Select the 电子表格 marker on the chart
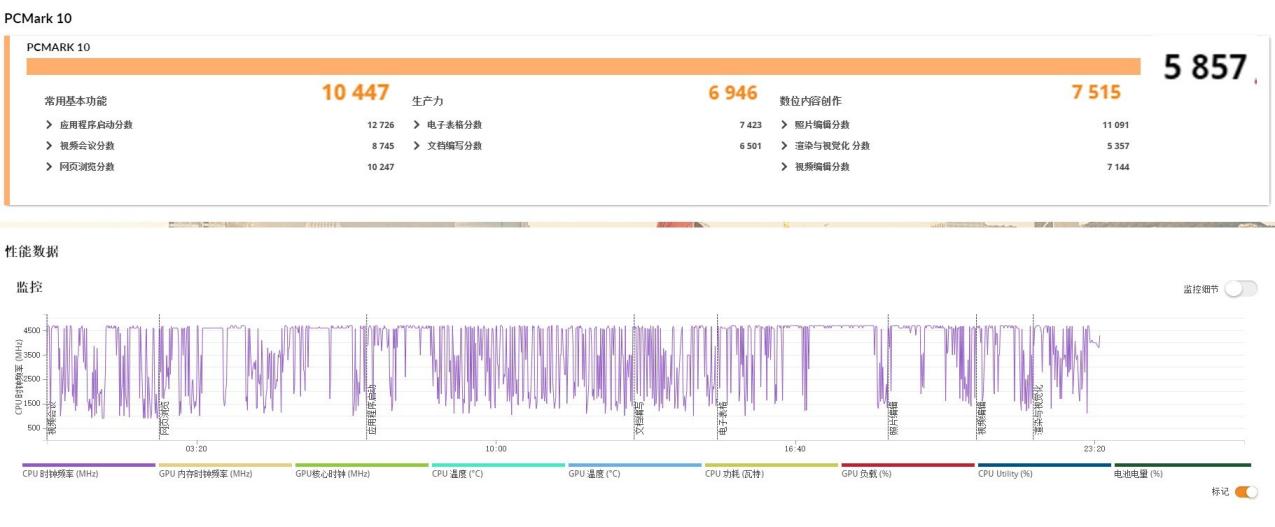Screen dimensions: 1275x527 coord(723,418)
